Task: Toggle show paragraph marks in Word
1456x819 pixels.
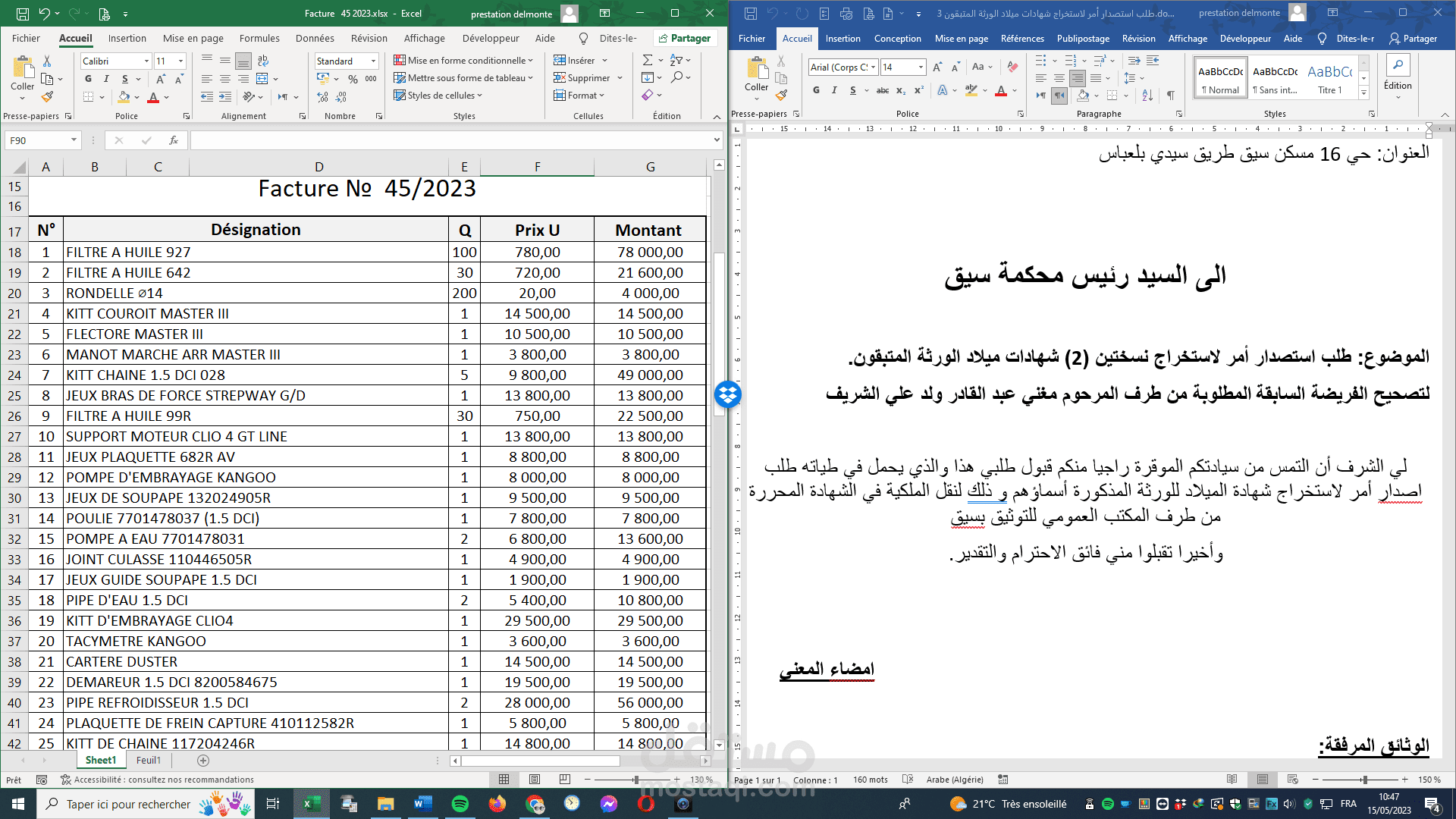Action: pyautogui.click(x=1171, y=96)
